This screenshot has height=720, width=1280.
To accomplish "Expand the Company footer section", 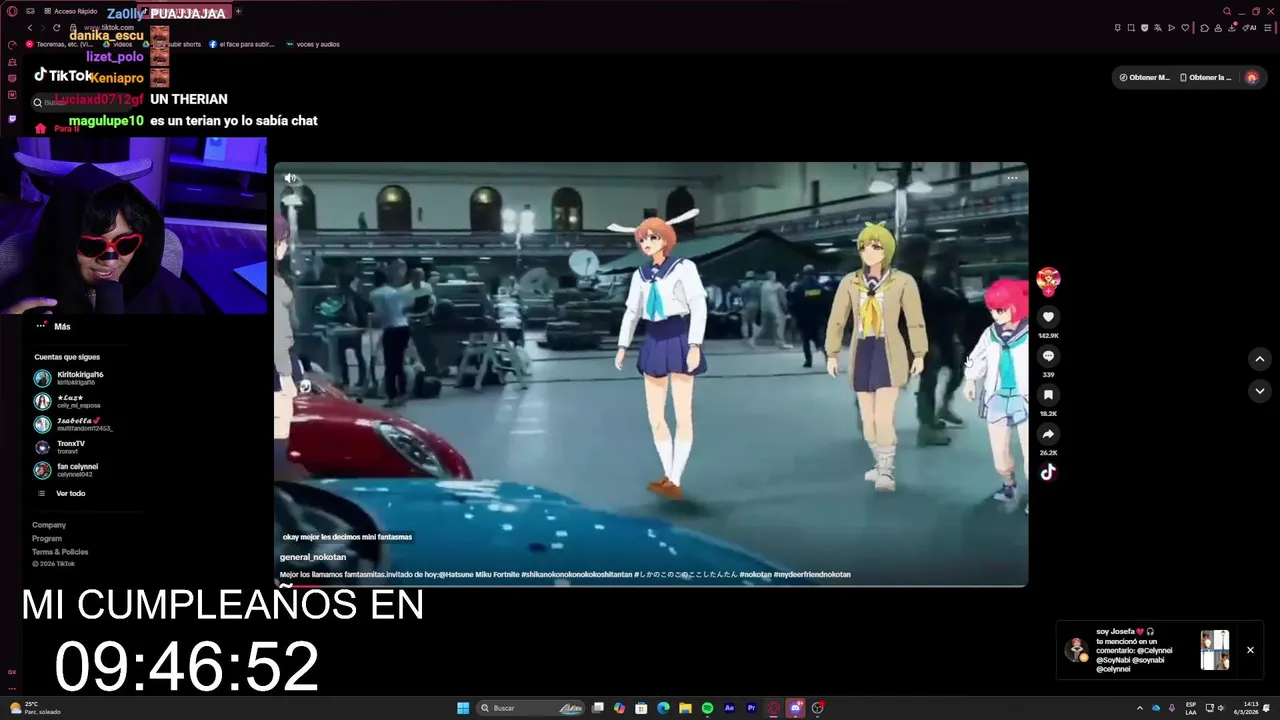I will pos(49,525).
